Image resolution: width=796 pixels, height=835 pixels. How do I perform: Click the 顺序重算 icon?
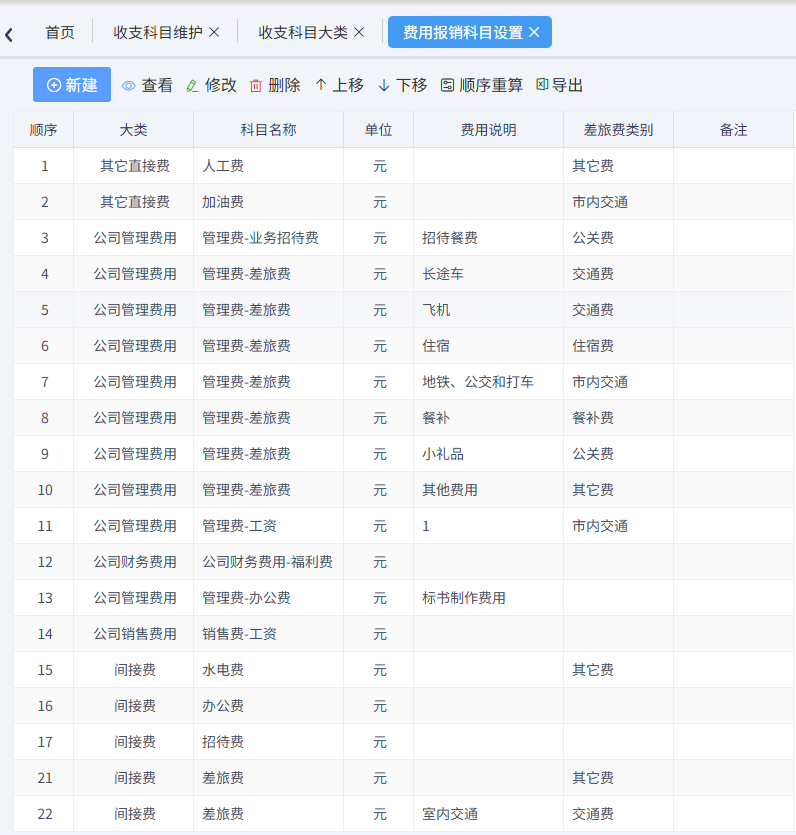tap(447, 85)
